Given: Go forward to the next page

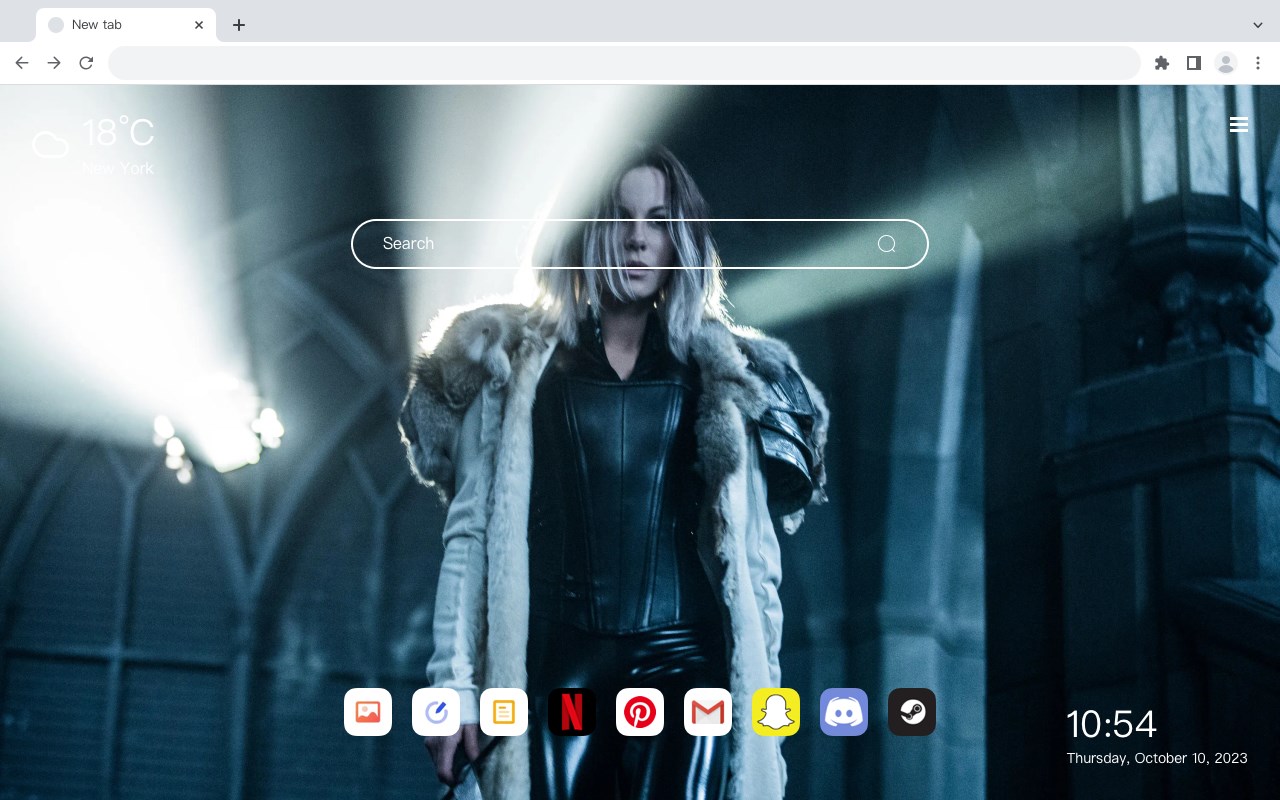Looking at the screenshot, I should pos(54,63).
